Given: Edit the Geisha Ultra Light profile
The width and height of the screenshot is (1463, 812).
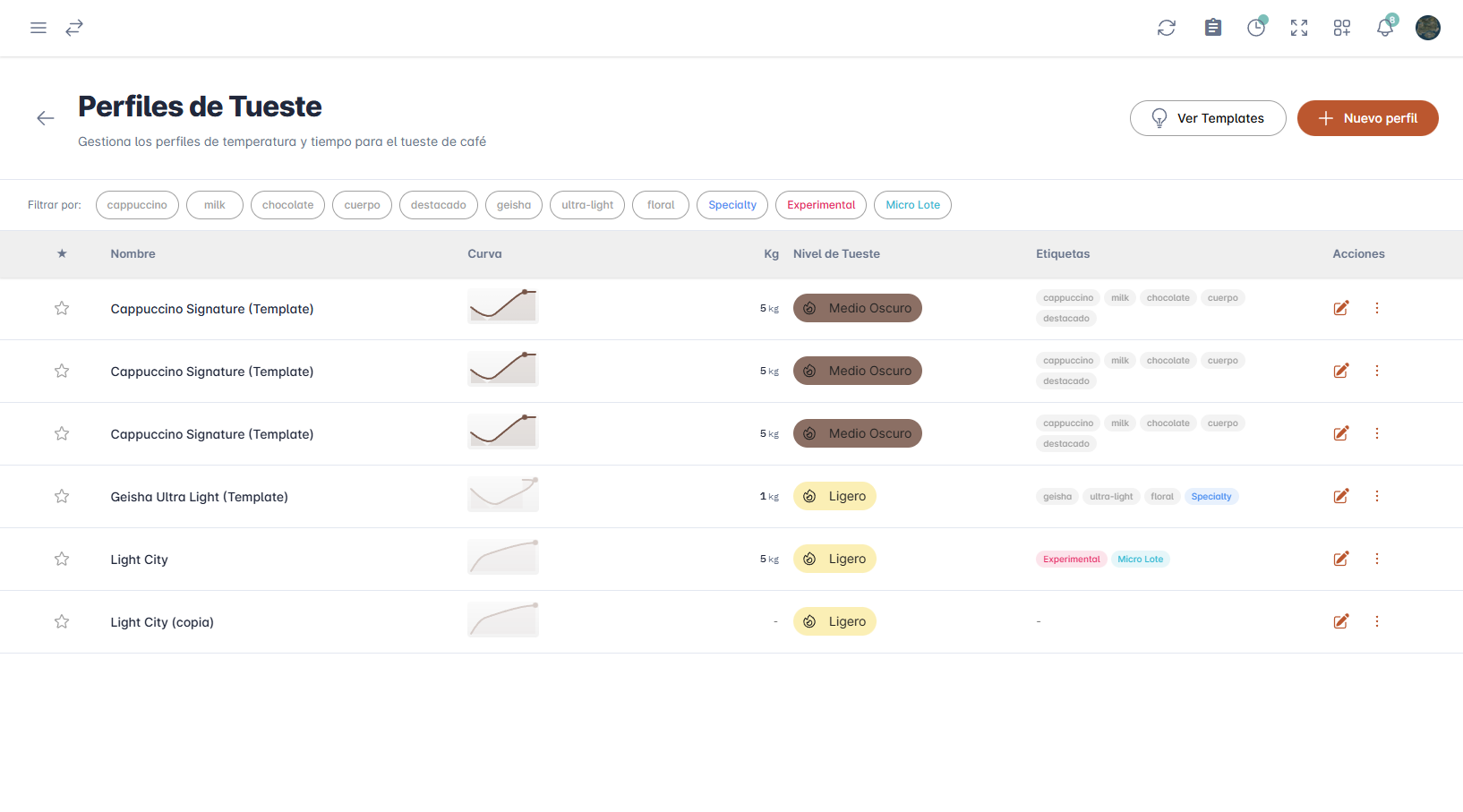Looking at the screenshot, I should 1340,496.
